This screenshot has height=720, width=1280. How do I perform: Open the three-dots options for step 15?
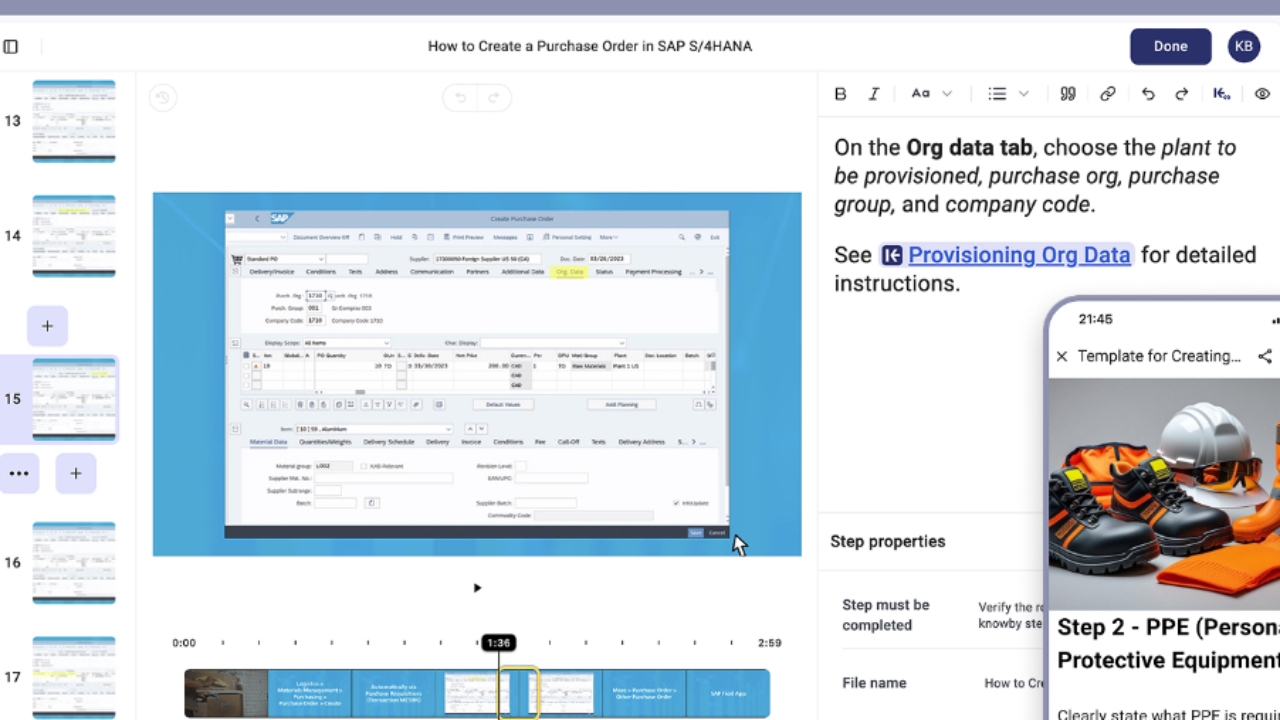[19, 473]
